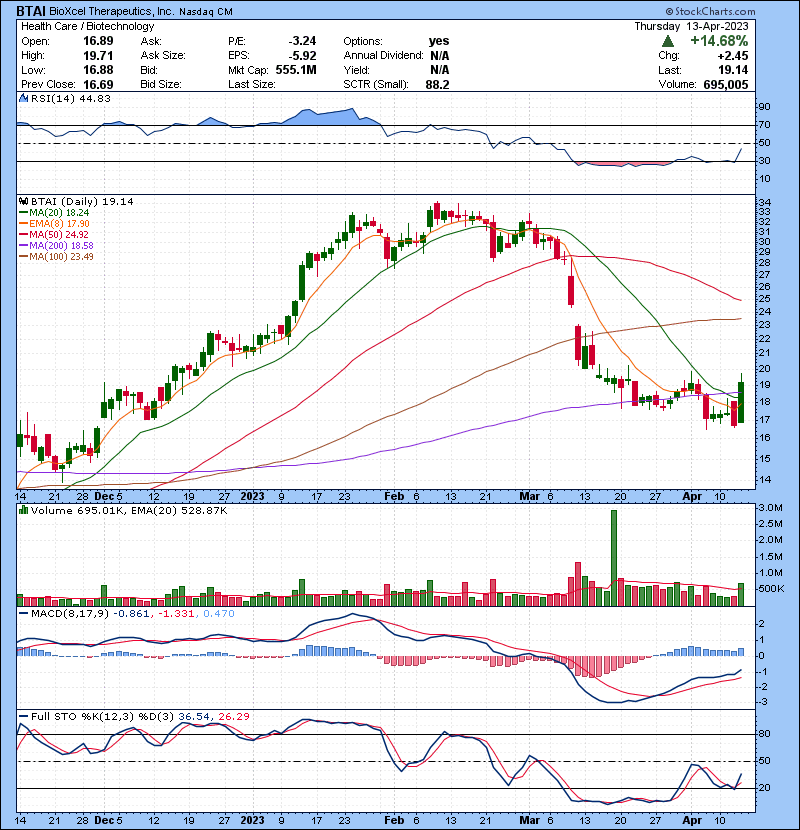Click the Ask Size label
Screen dimensions: 800x830
pyautogui.click(x=163, y=56)
